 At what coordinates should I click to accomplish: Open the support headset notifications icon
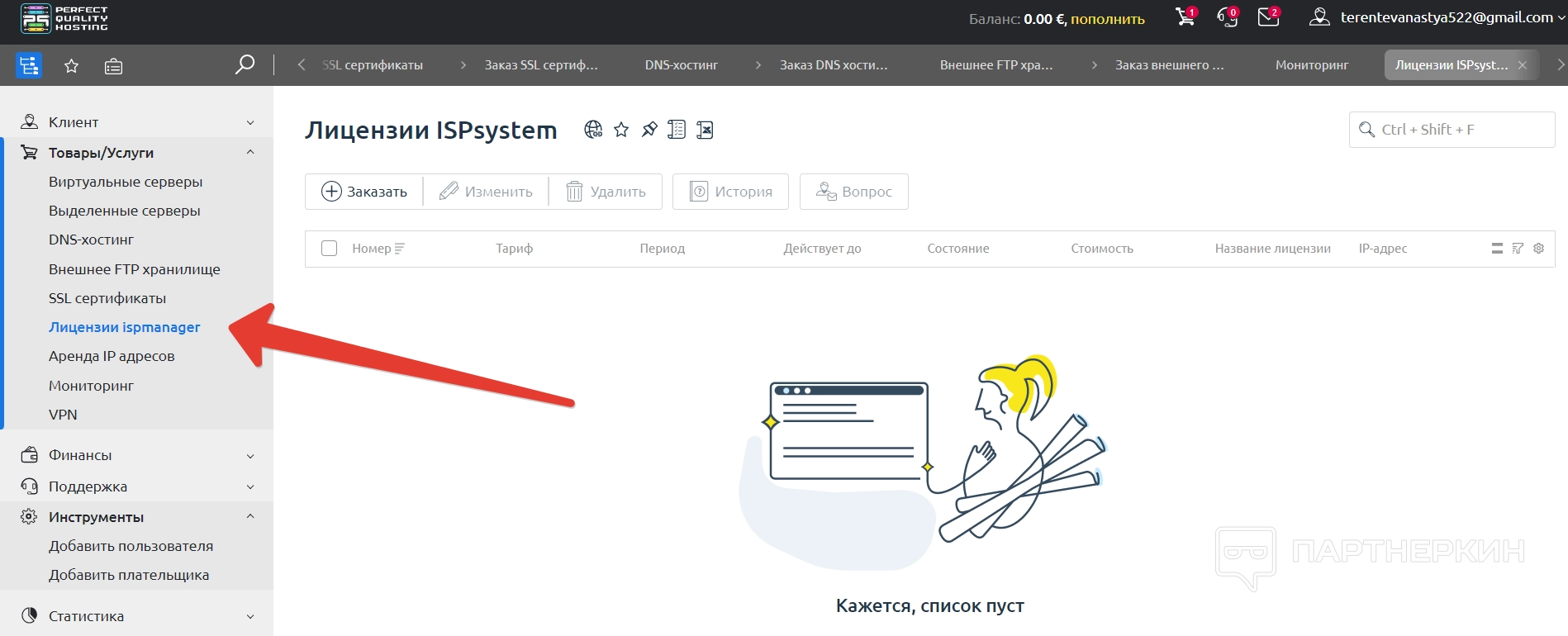point(1228,17)
